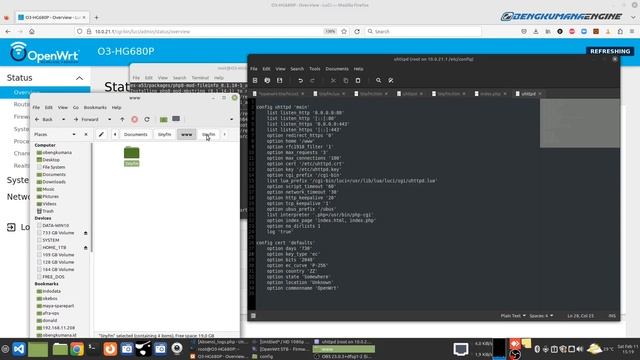
Task: Select 109 GB Volume in Devices
Action: (x=58, y=255)
